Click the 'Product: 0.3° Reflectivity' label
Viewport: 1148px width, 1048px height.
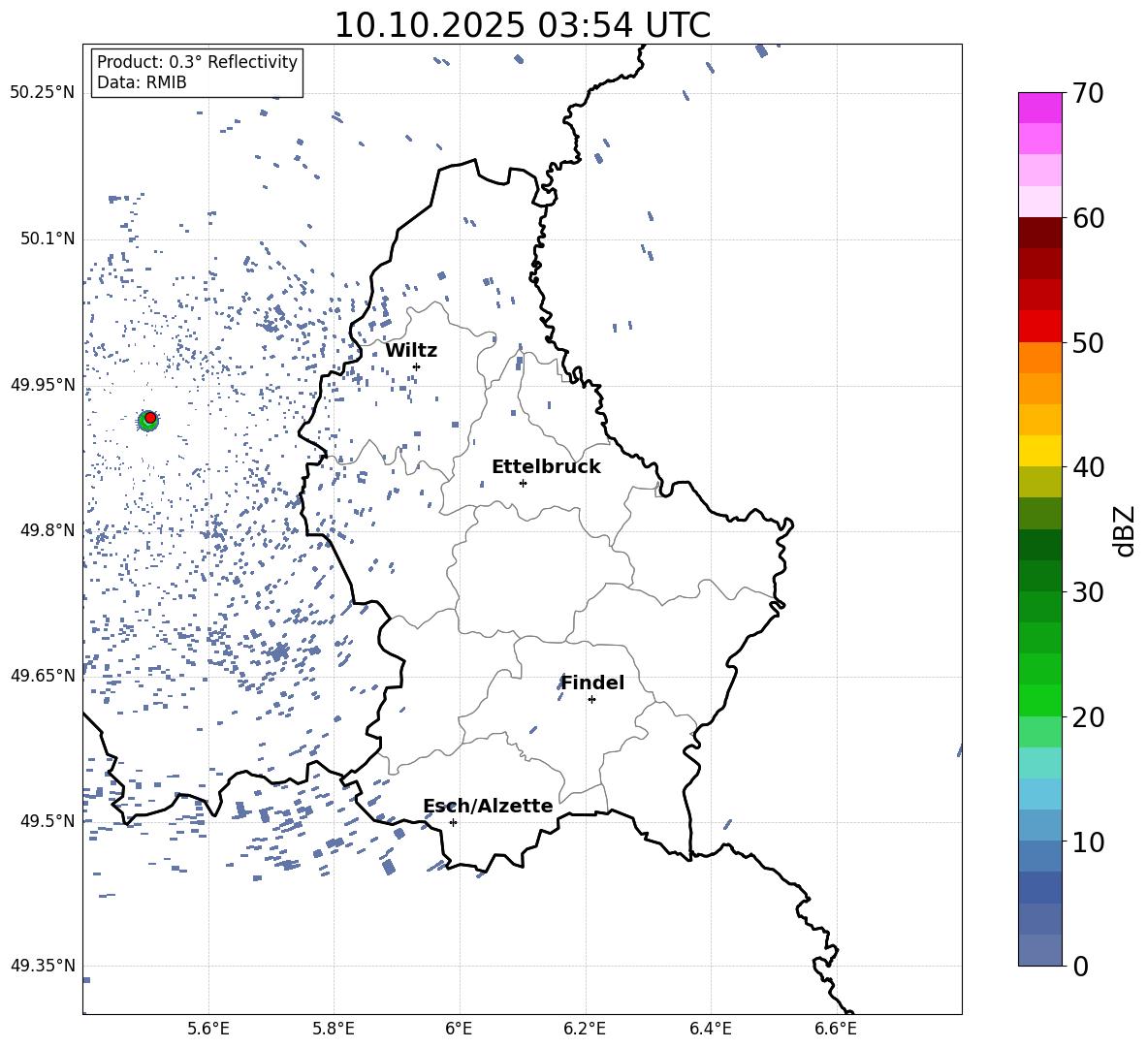pyautogui.click(x=197, y=62)
